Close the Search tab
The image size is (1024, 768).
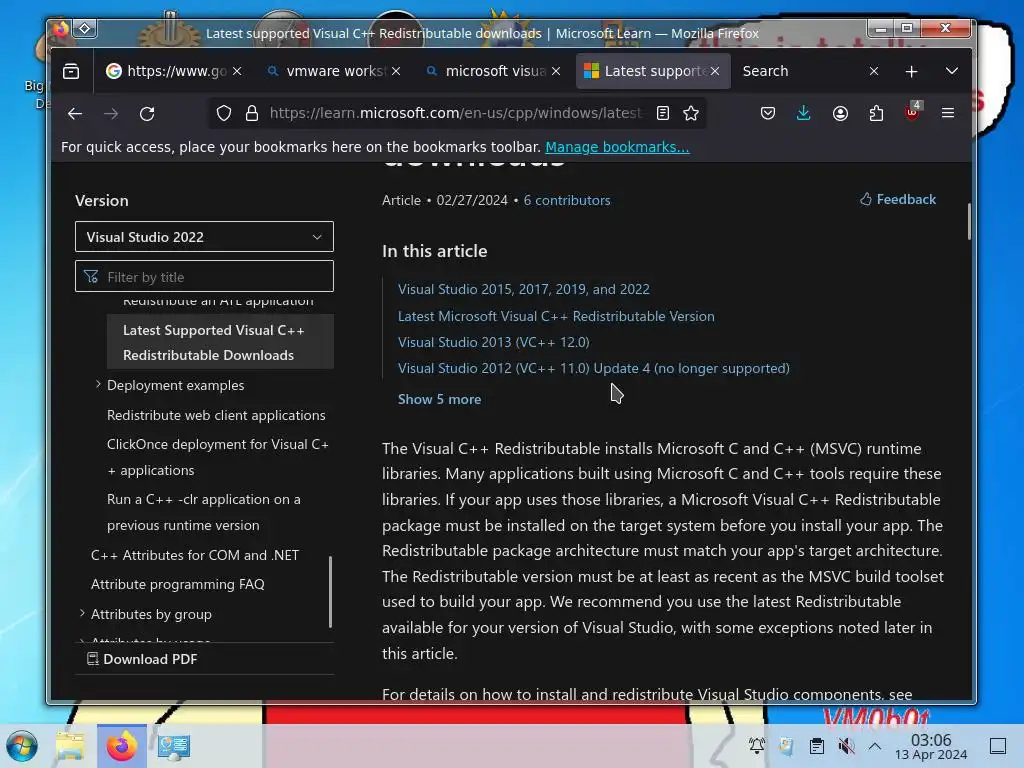[874, 71]
